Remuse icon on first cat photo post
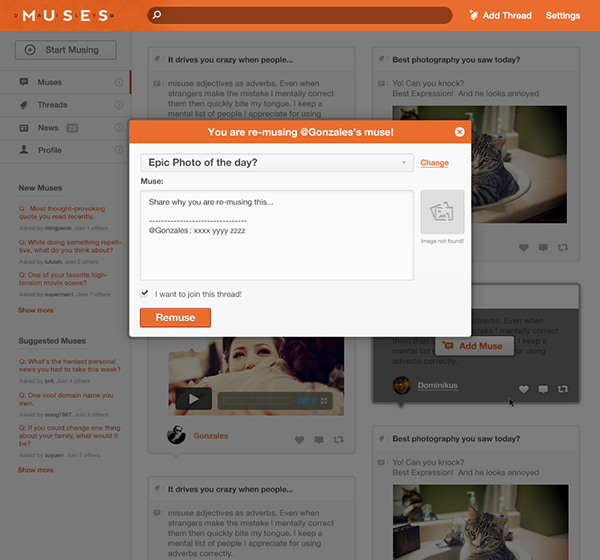This screenshot has width=600, height=560. coord(562,248)
